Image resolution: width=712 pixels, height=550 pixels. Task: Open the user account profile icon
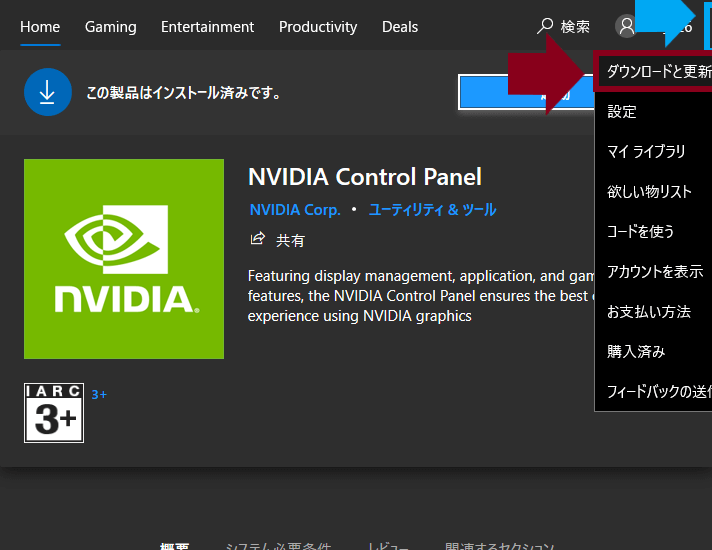[627, 27]
